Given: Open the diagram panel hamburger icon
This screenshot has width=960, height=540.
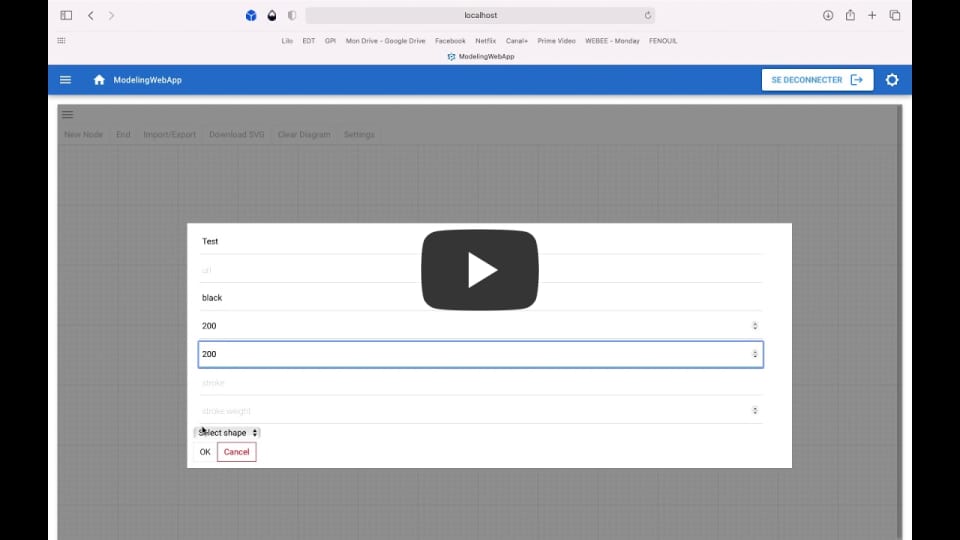Looking at the screenshot, I should pyautogui.click(x=67, y=114).
